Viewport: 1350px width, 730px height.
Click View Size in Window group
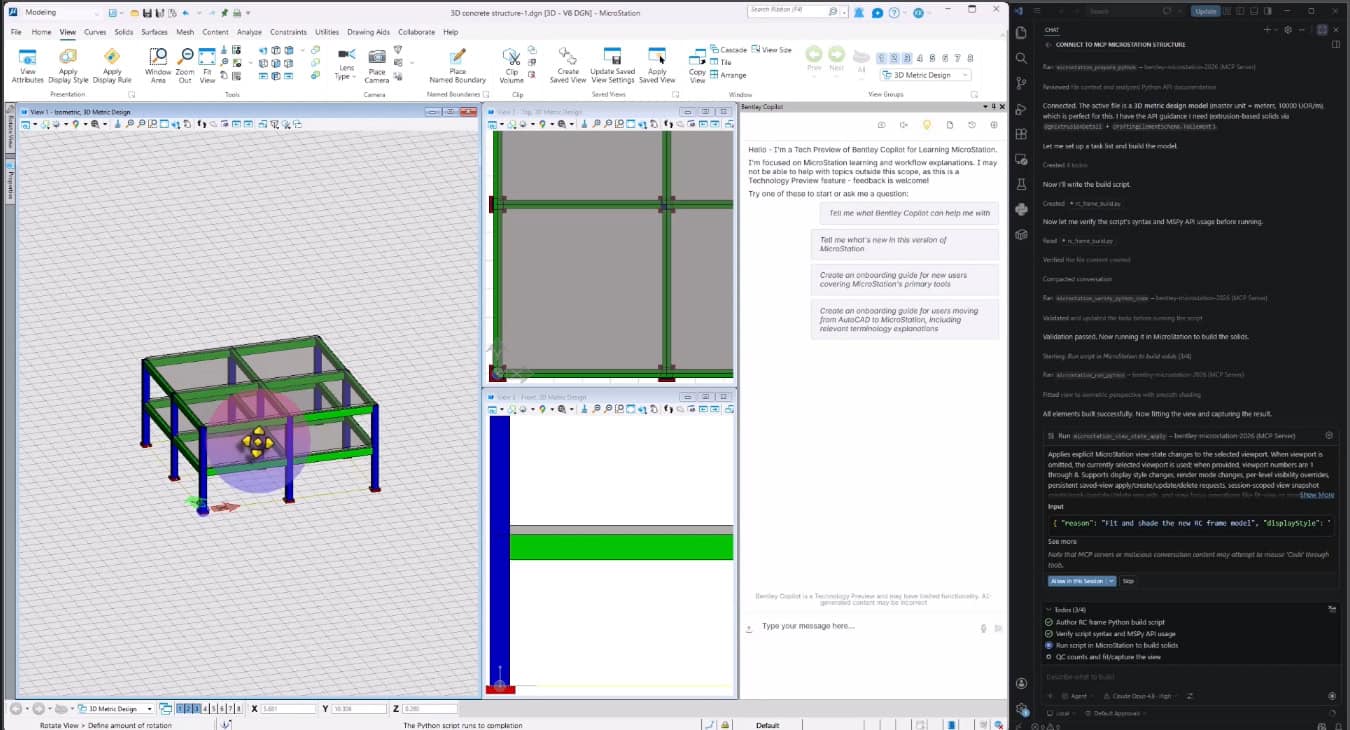772,49
